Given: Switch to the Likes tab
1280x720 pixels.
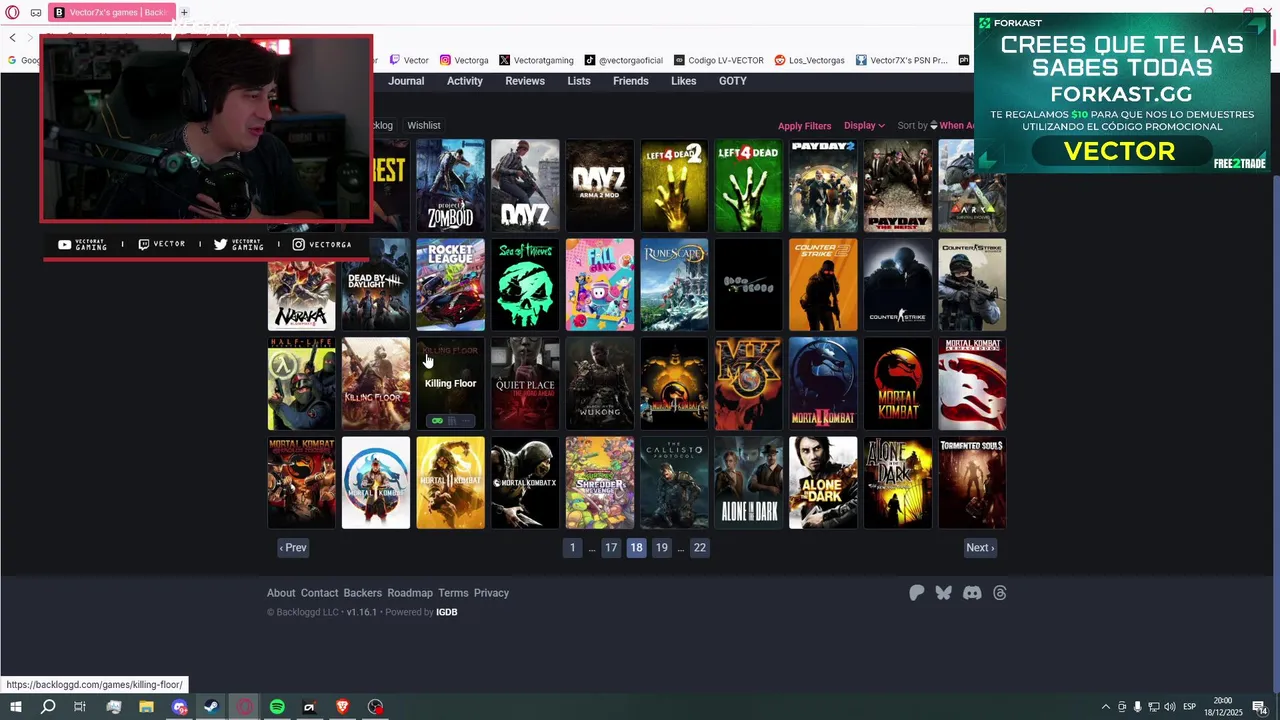Looking at the screenshot, I should coord(684,81).
